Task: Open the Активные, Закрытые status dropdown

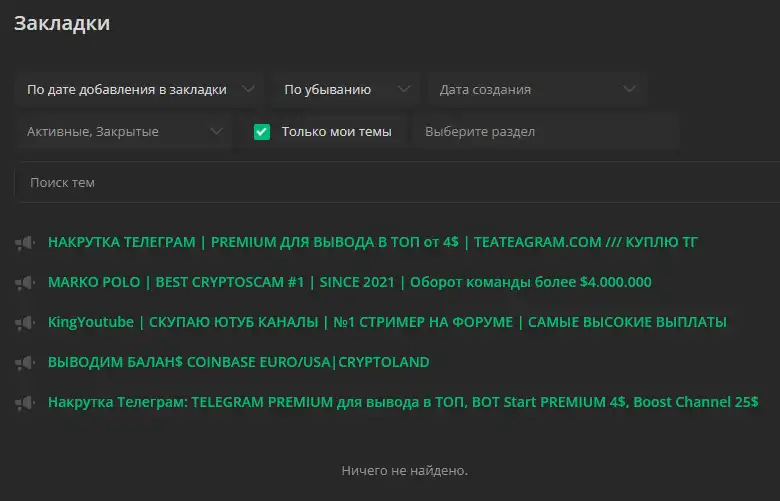Action: (123, 132)
